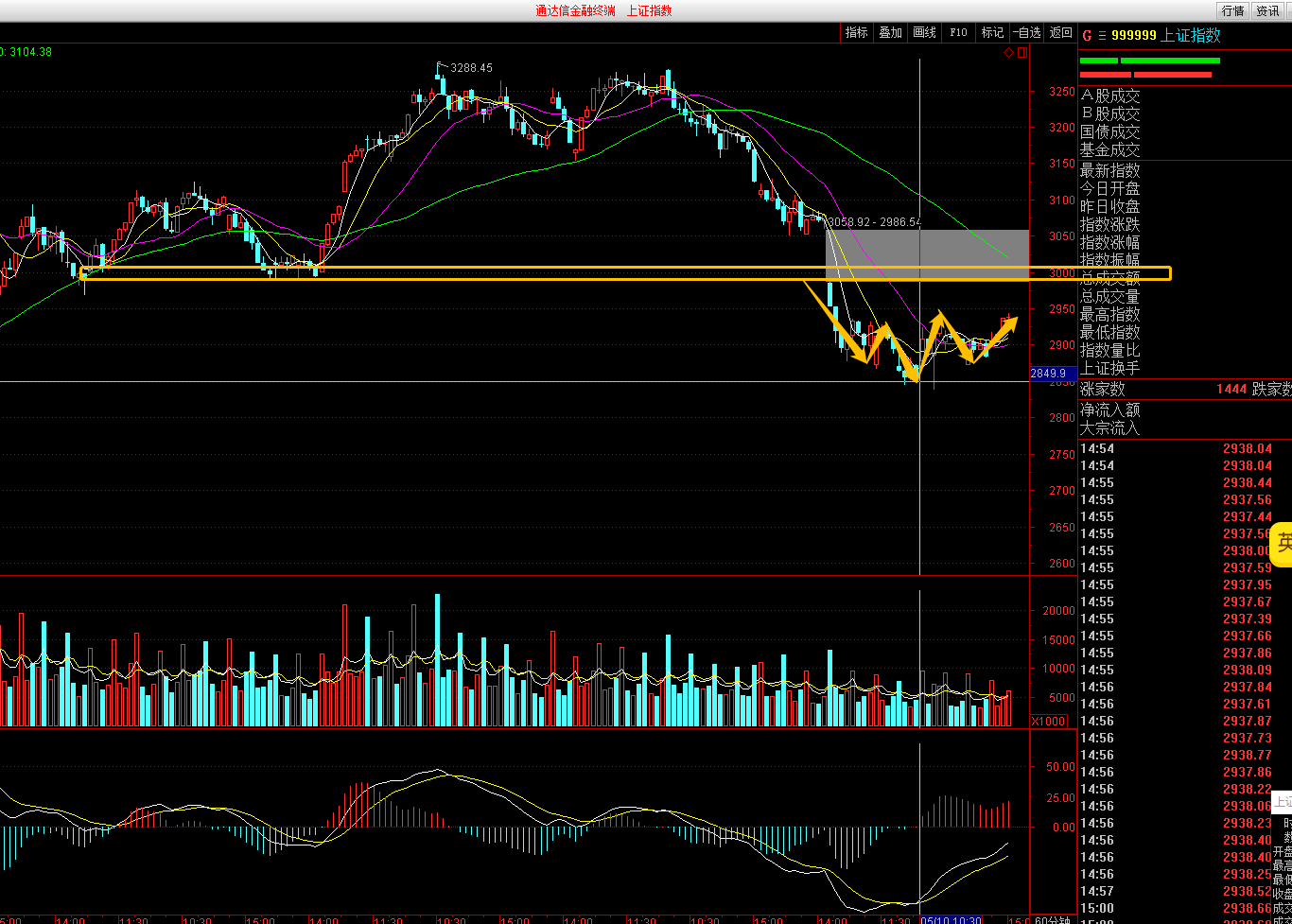The image size is (1292, 924).
Task: Click the green advance-decline bar in quote panel
Action: click(1149, 61)
